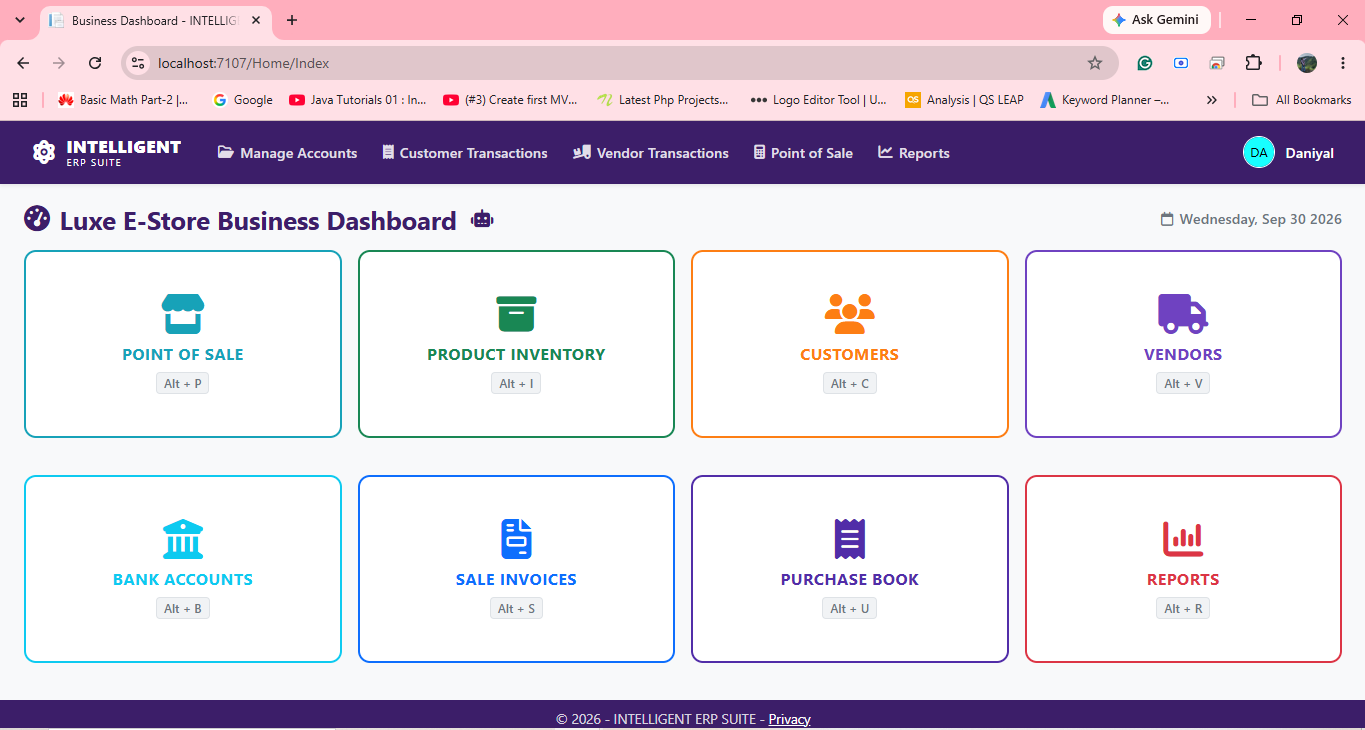Open the VENDORS card label
Viewport: 1365px width, 730px height.
1183,354
